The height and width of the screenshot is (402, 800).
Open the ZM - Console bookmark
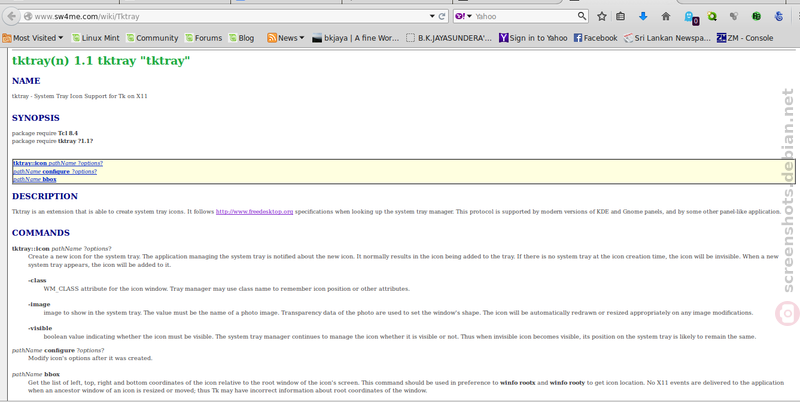click(745, 38)
